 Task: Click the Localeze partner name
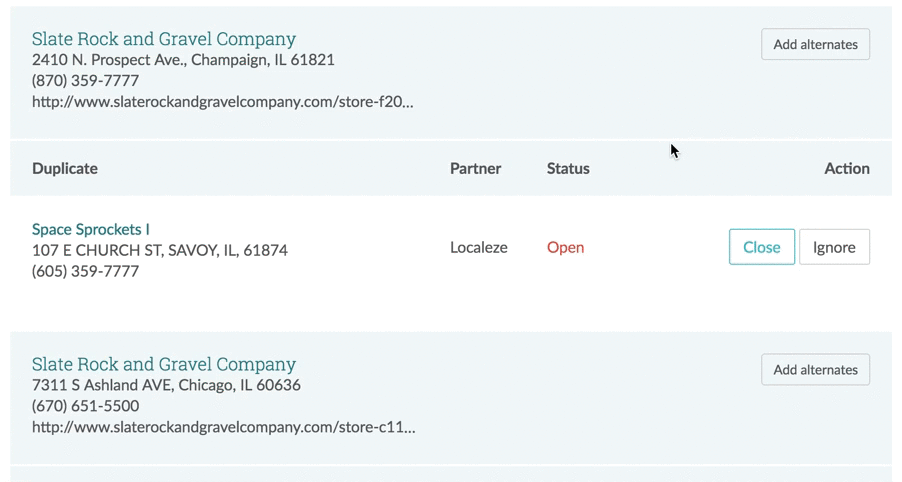tap(479, 248)
